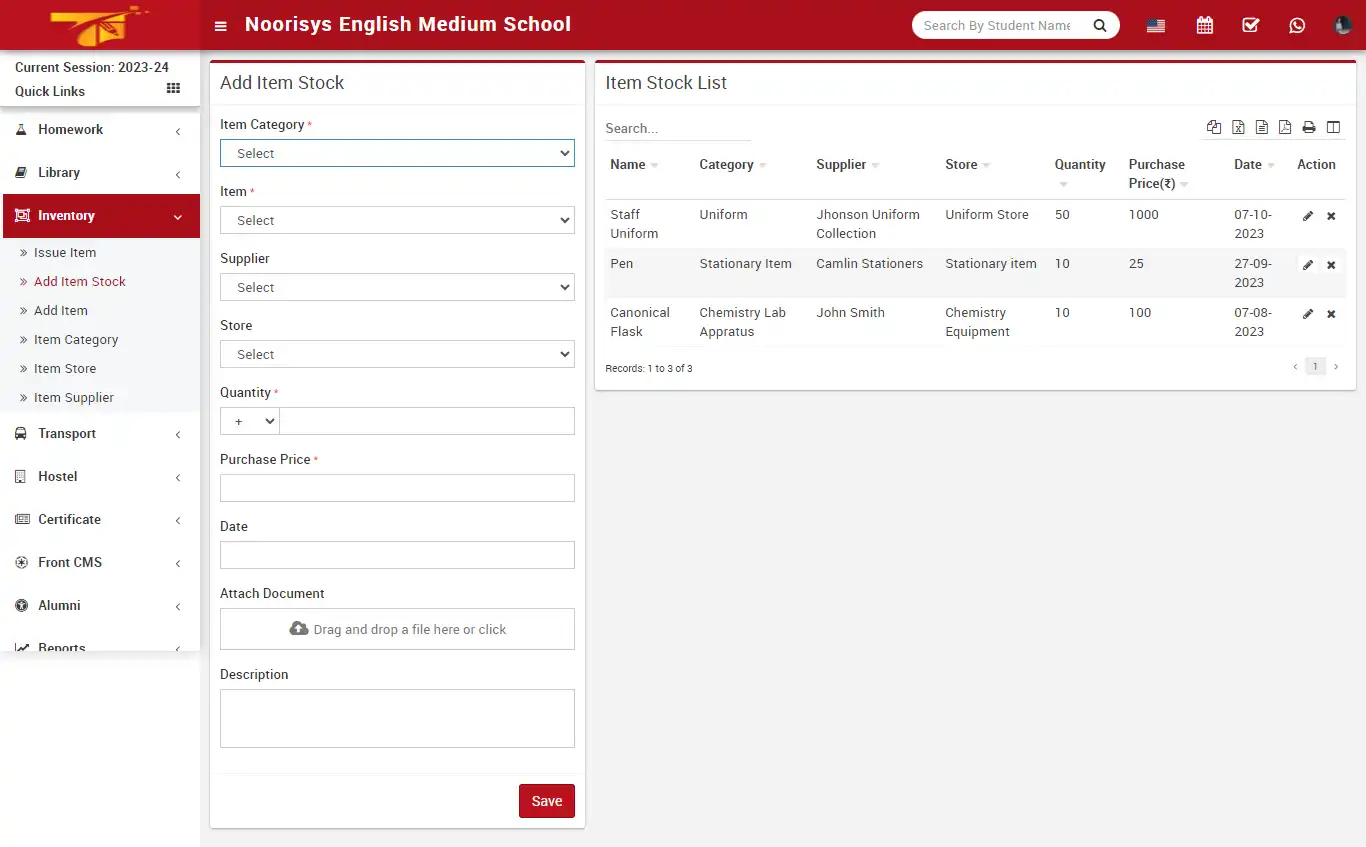Screen dimensions: 1366x847
Task: Click the Save button
Action: tap(546, 800)
